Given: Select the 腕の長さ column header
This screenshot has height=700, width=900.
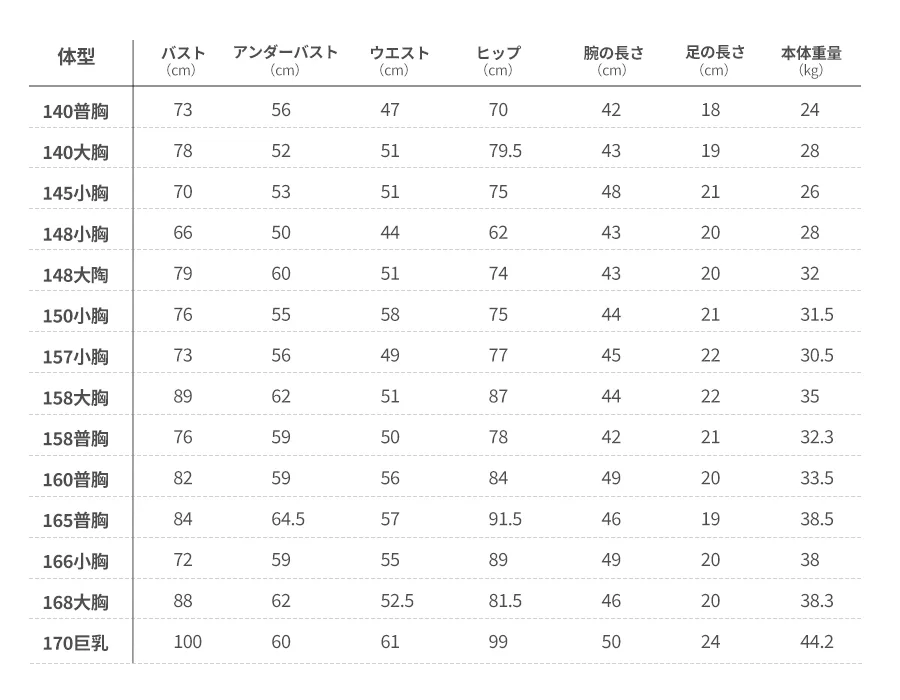Looking at the screenshot, I should click(x=613, y=53).
